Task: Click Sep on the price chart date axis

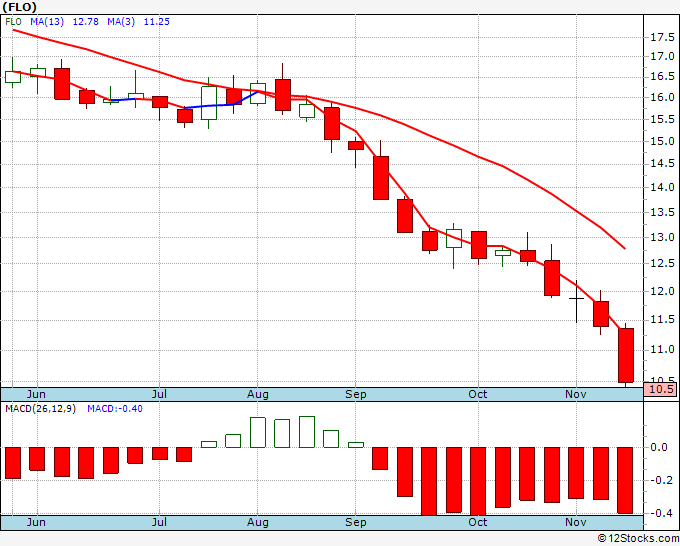Action: pos(356,394)
